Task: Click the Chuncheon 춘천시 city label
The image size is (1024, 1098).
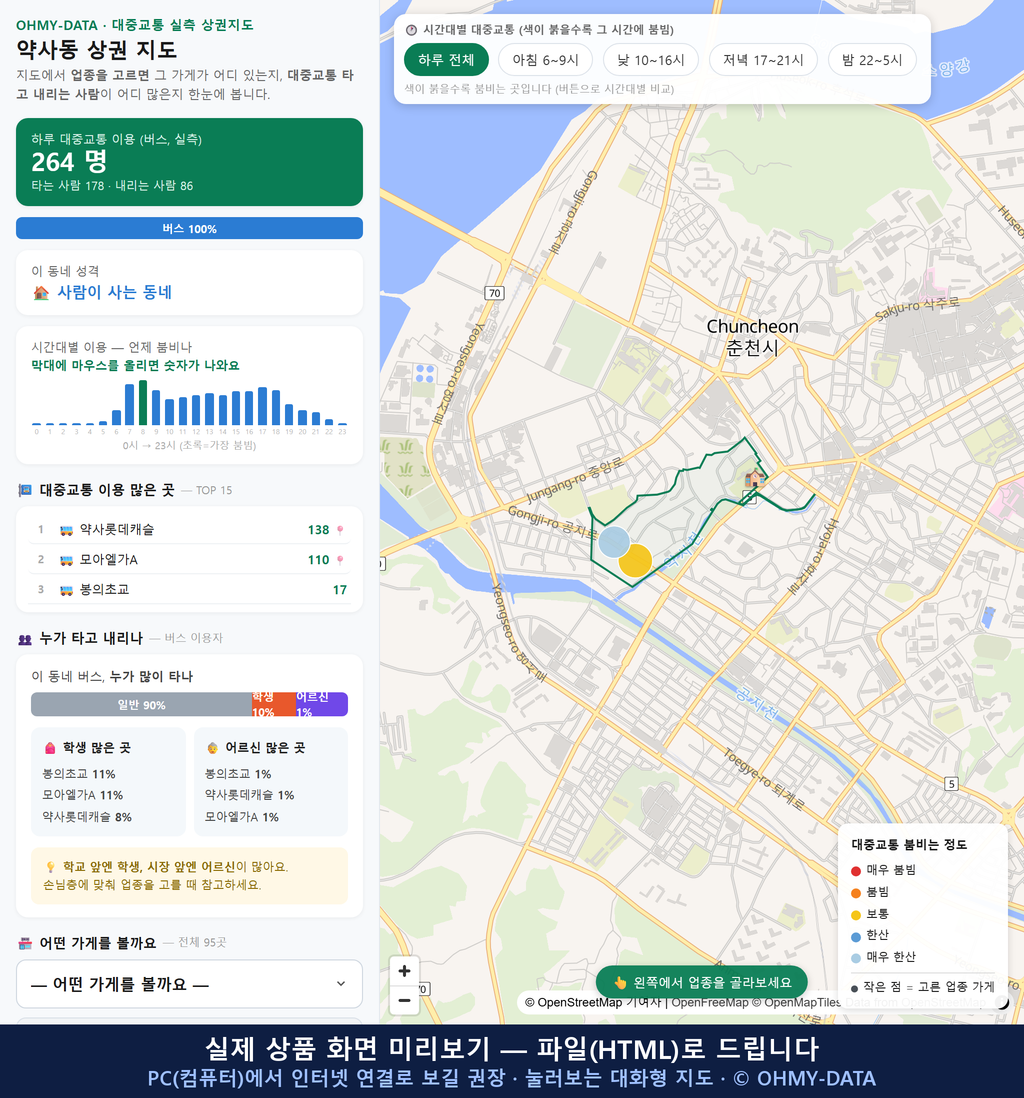Action: (x=752, y=337)
